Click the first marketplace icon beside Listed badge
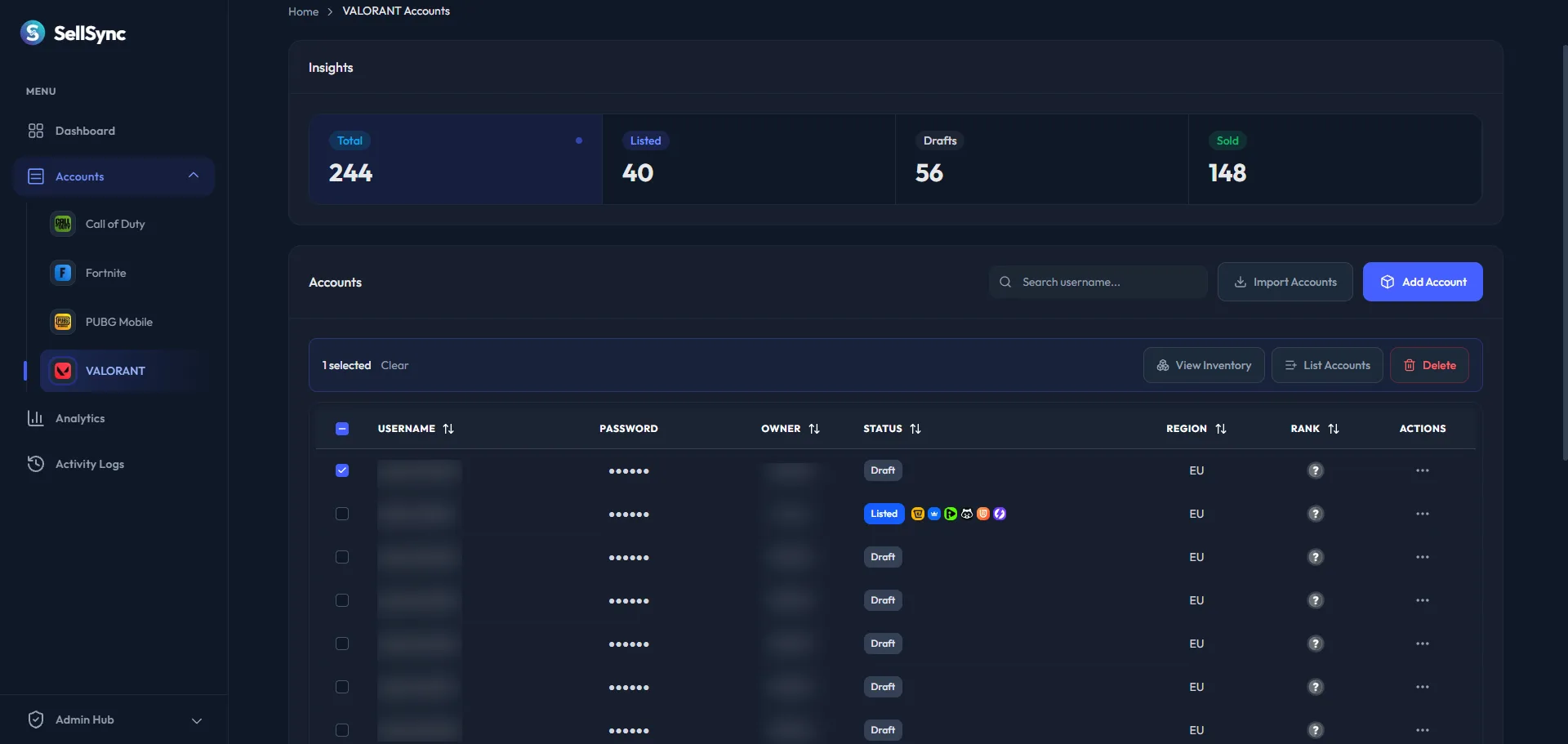The width and height of the screenshot is (1568, 744). click(x=918, y=514)
